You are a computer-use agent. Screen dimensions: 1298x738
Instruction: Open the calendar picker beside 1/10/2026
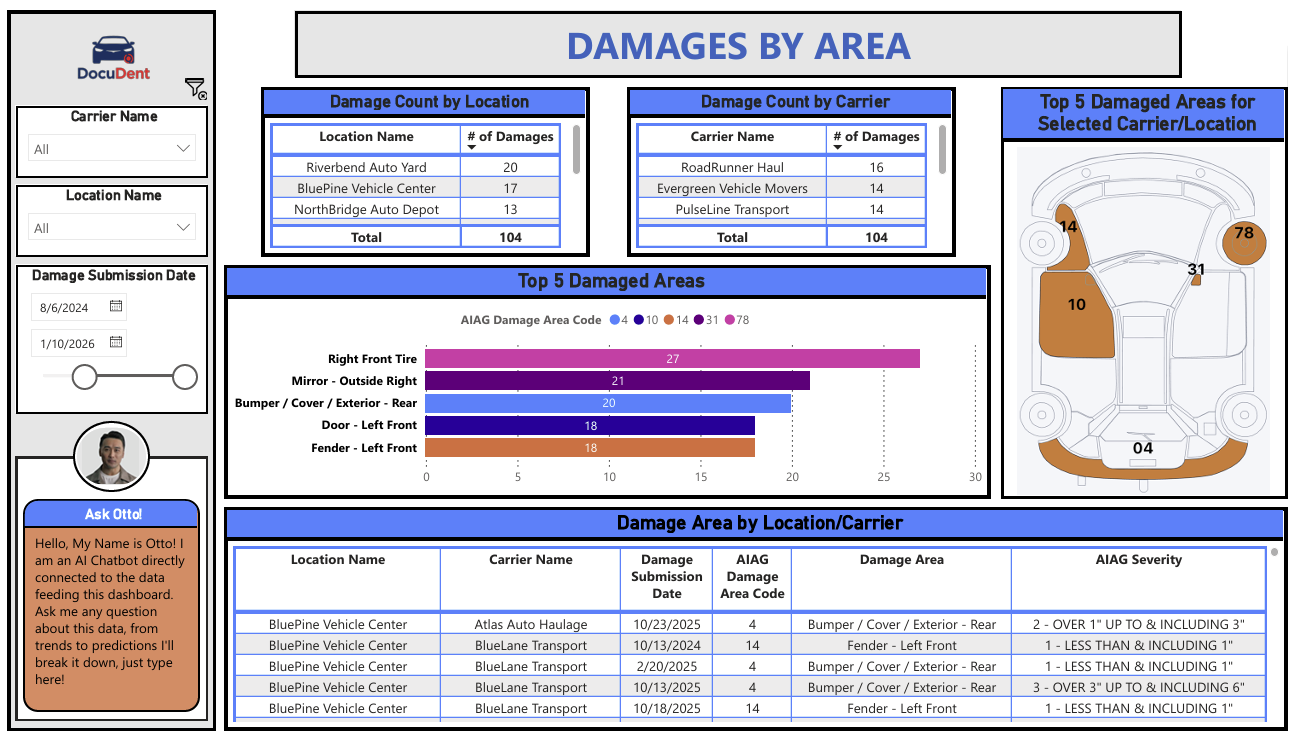click(x=115, y=342)
